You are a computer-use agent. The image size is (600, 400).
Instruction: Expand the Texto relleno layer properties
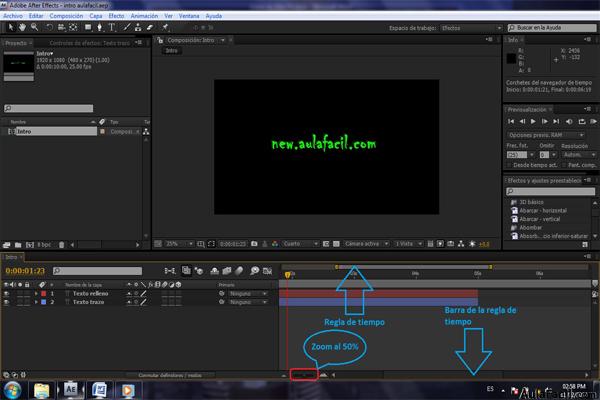pyautogui.click(x=36, y=294)
